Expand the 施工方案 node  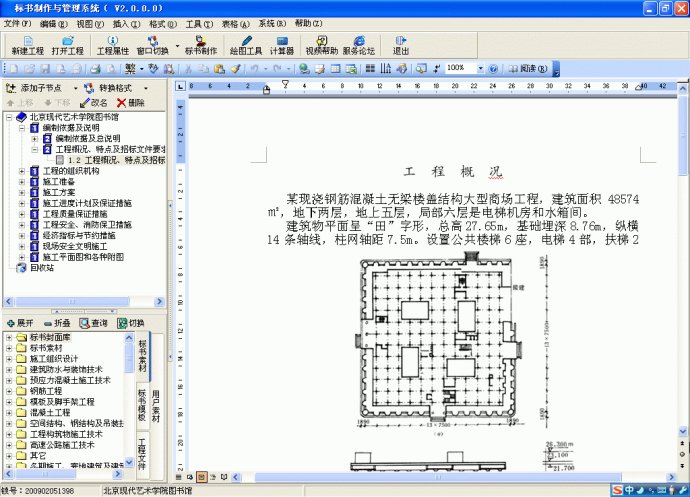(x=22, y=193)
